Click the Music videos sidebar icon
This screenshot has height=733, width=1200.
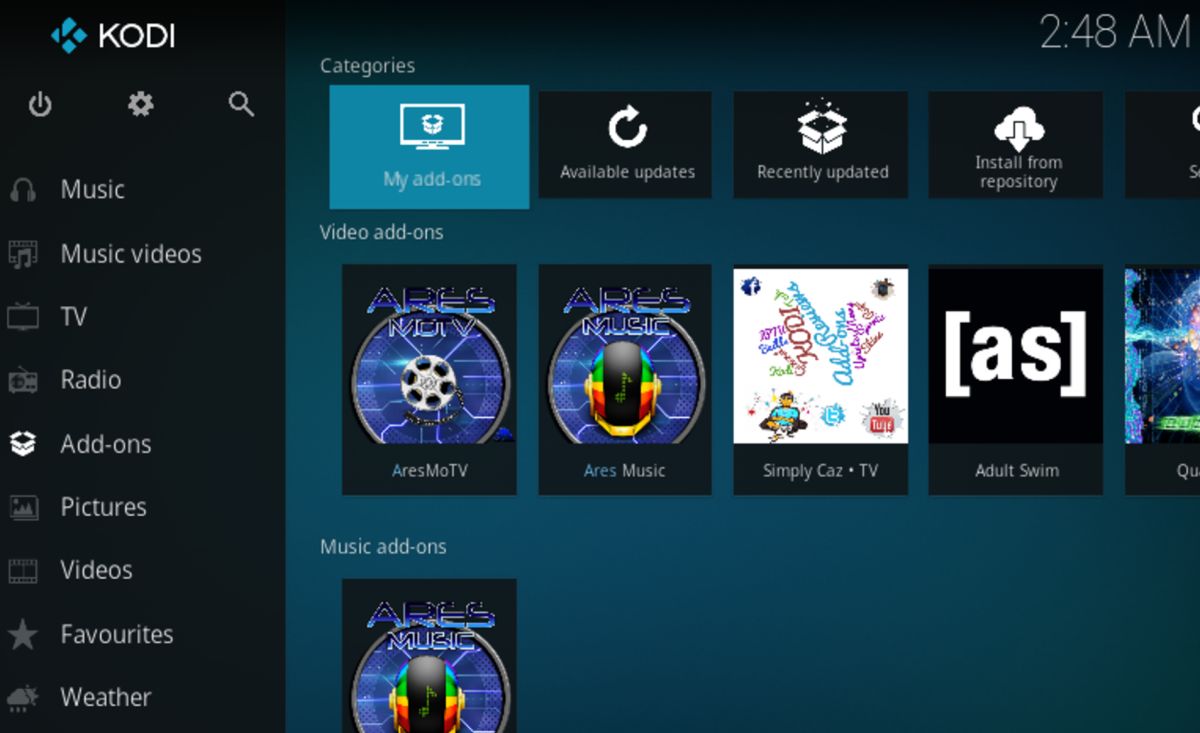pos(22,254)
